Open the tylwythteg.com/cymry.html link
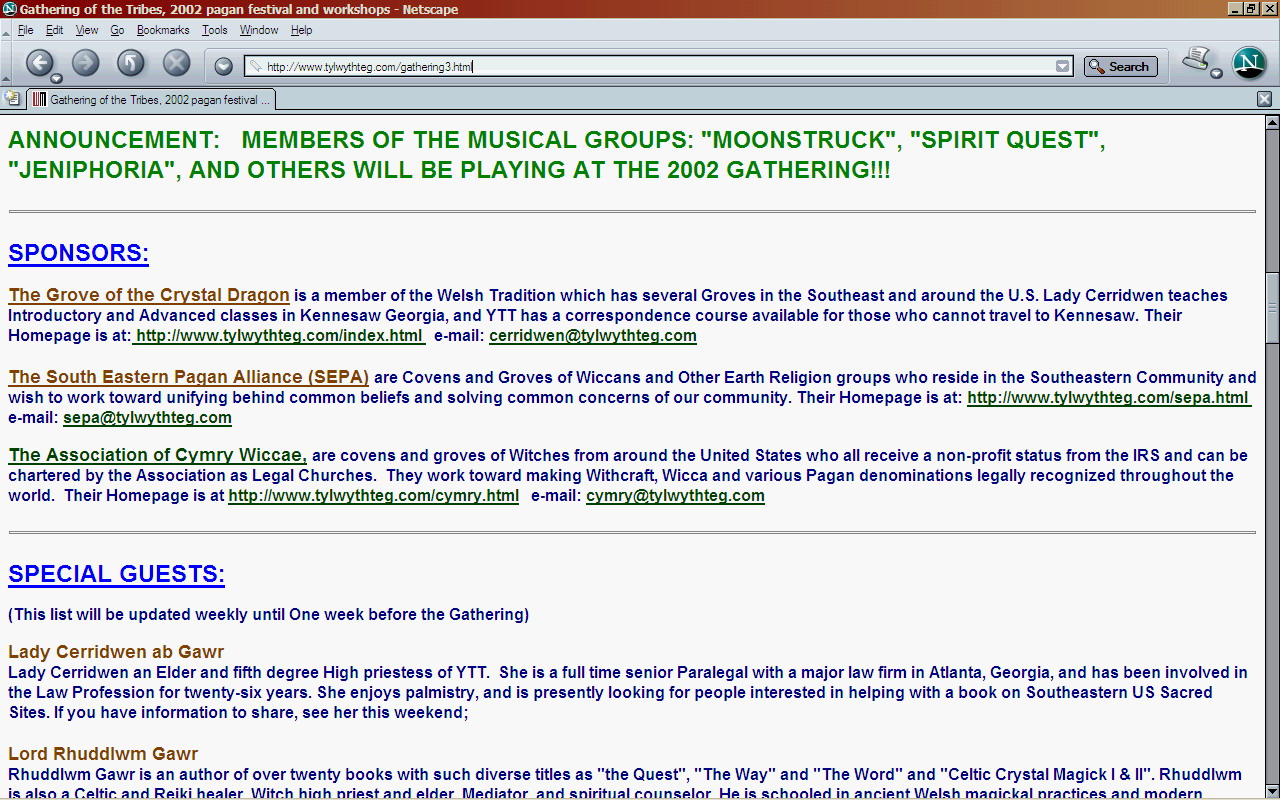 point(374,495)
